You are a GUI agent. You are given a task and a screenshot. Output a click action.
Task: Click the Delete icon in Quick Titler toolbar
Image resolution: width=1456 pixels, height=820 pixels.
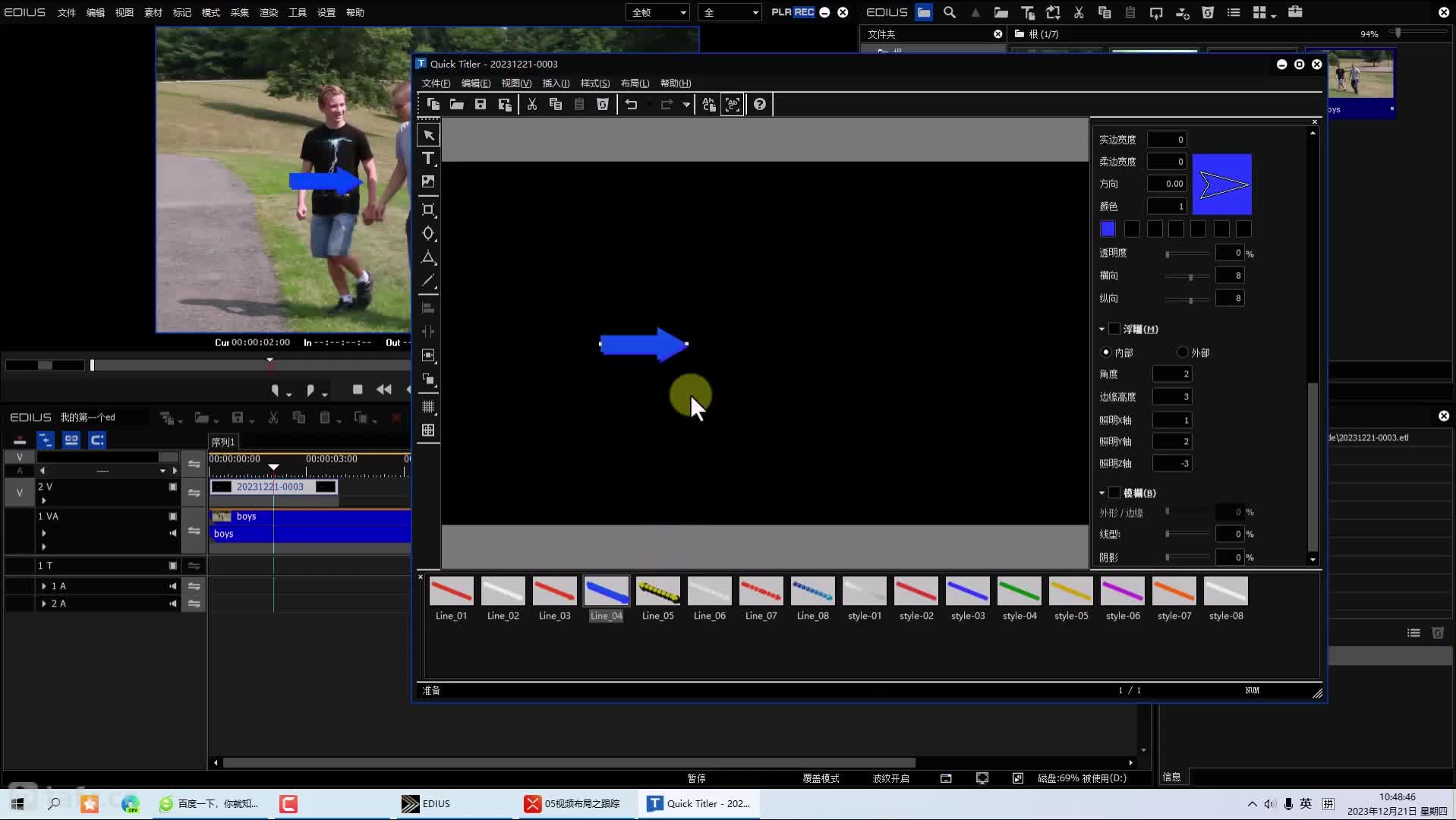tap(603, 104)
